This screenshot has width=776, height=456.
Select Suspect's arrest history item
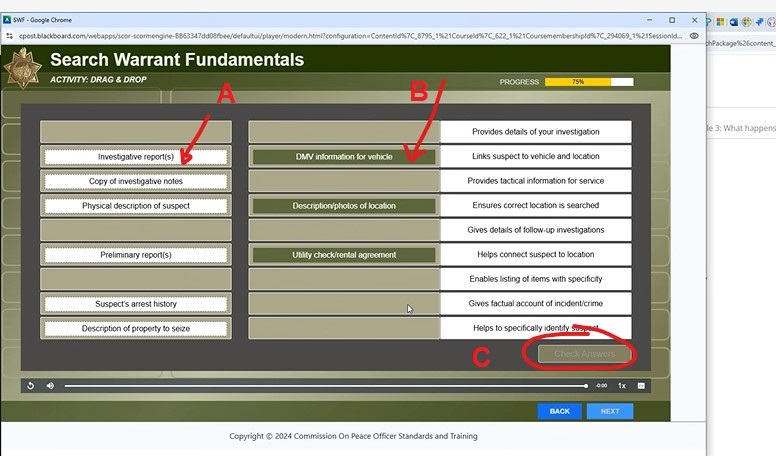[136, 304]
